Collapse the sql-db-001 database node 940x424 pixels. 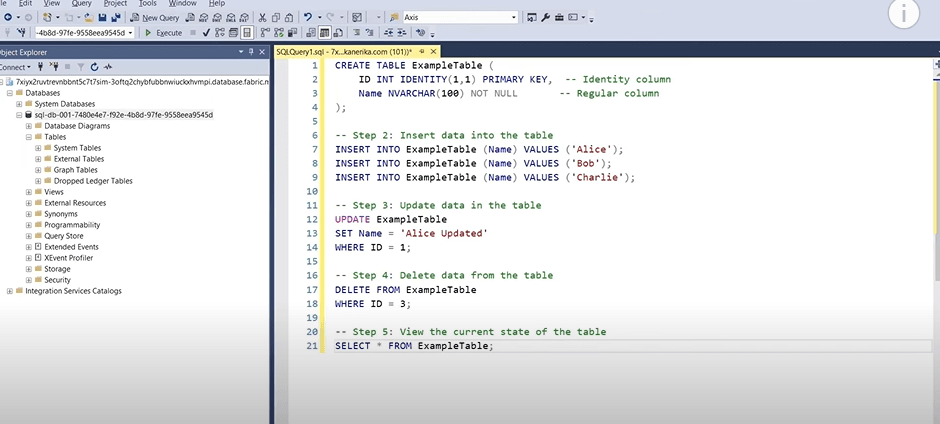click(19, 115)
